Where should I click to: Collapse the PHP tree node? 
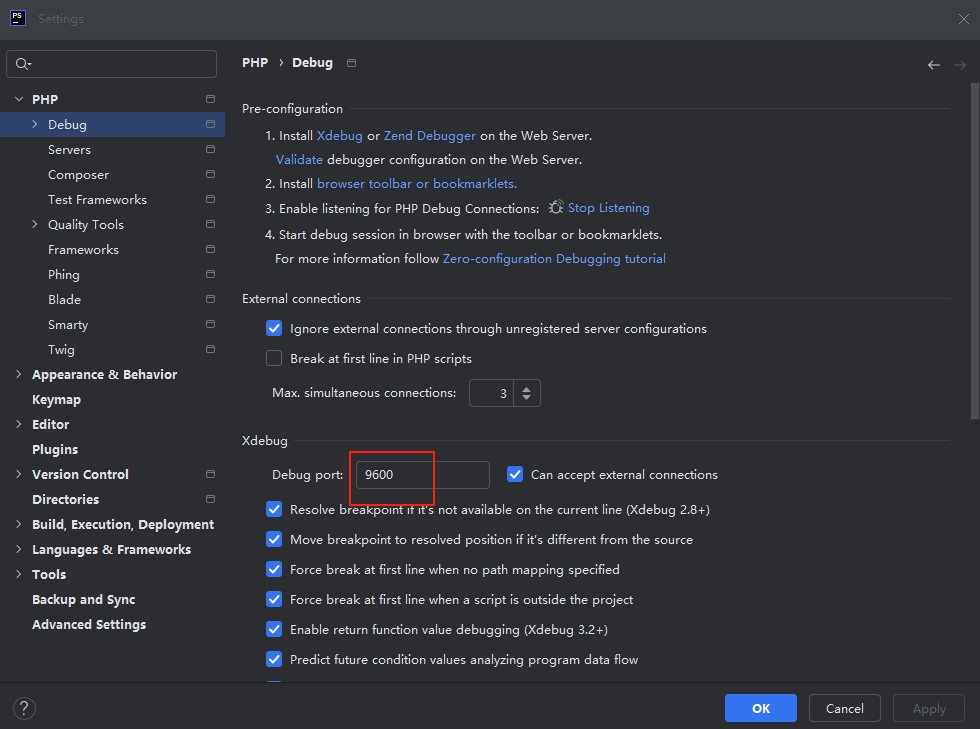(x=19, y=99)
